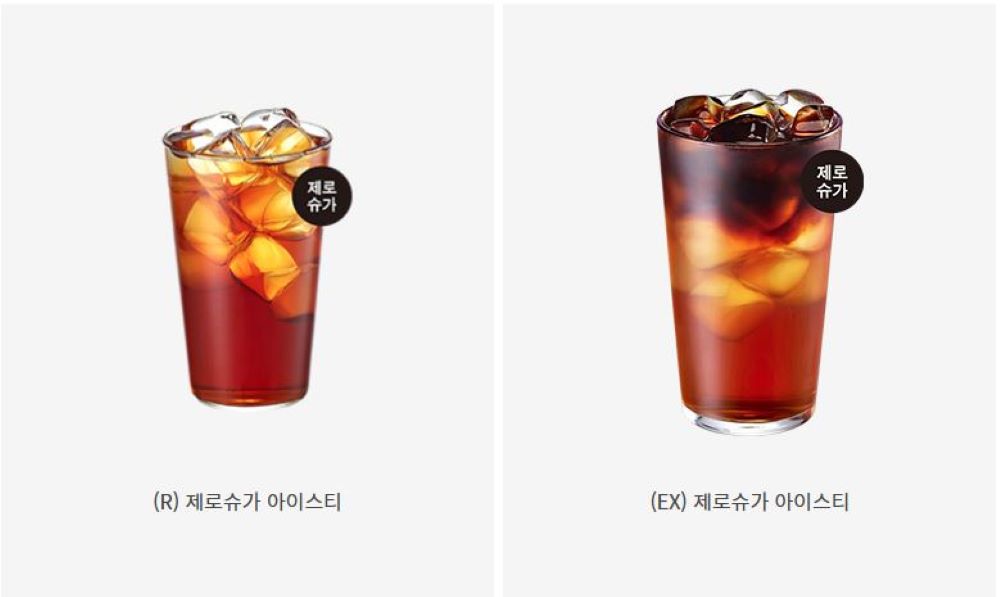Screen dimensions: 1000x597
Task: Select the (EX) 제로슈가 아이스티 product name
Action: tap(749, 501)
